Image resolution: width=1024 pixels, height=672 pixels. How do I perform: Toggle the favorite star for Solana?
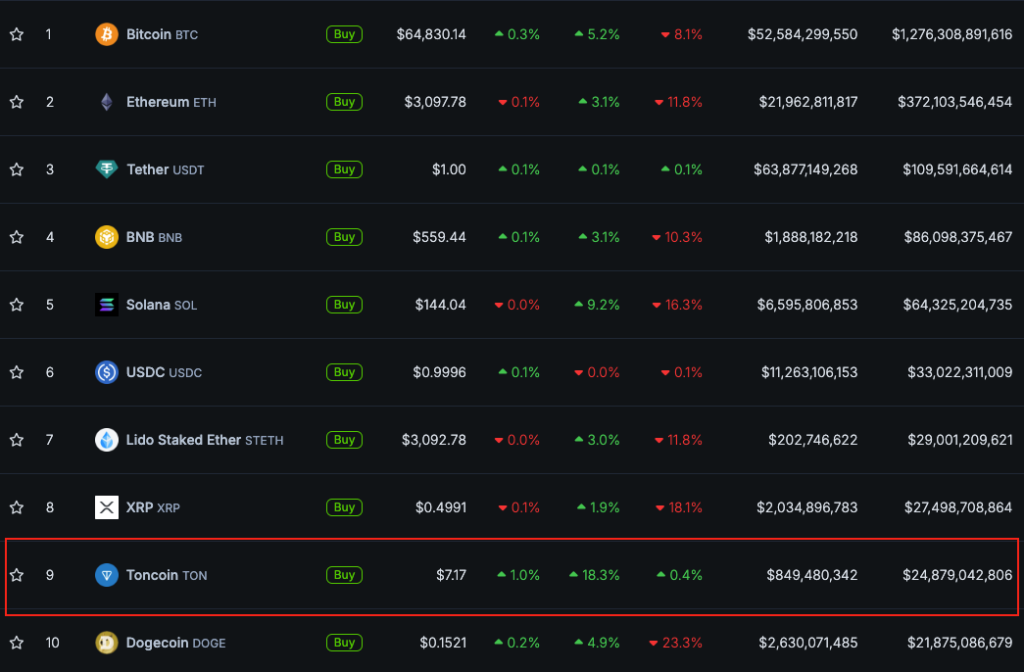(x=16, y=305)
